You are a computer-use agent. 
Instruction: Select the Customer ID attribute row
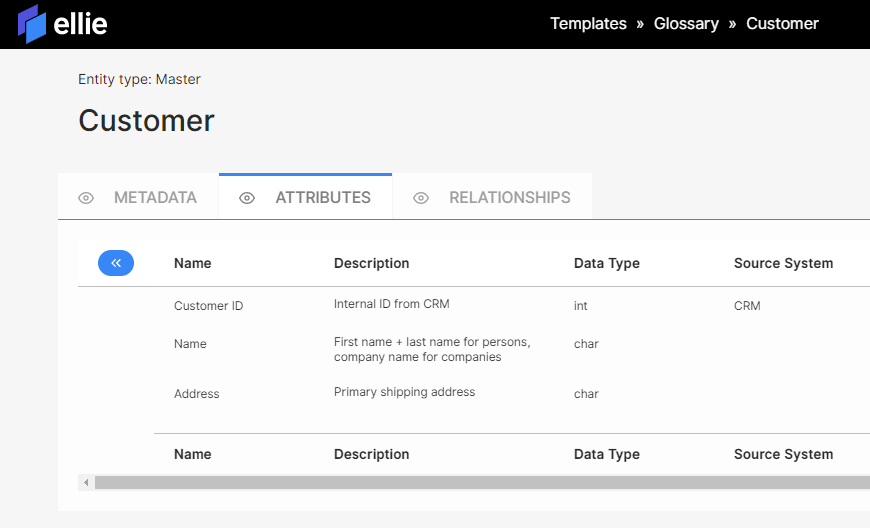click(x=209, y=306)
